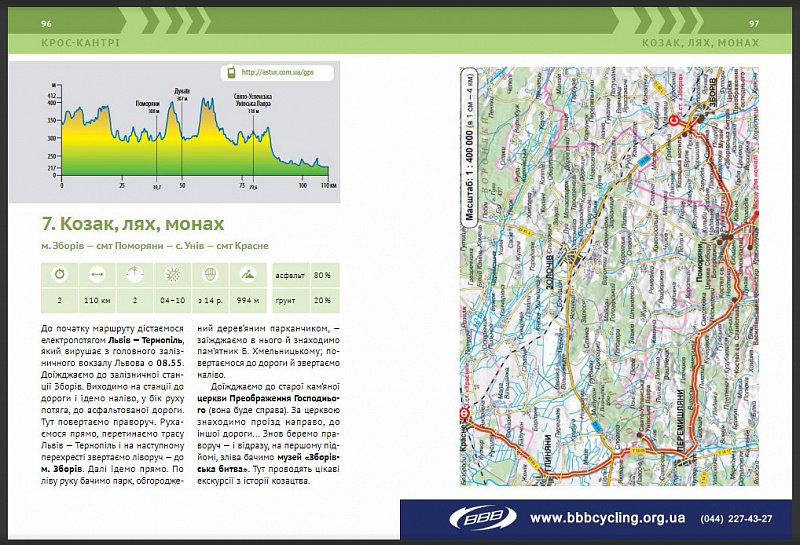The height and width of the screenshot is (545, 800).
Task: Click the 'Поморяни' marker on the elevation chart
Action: click(x=147, y=107)
